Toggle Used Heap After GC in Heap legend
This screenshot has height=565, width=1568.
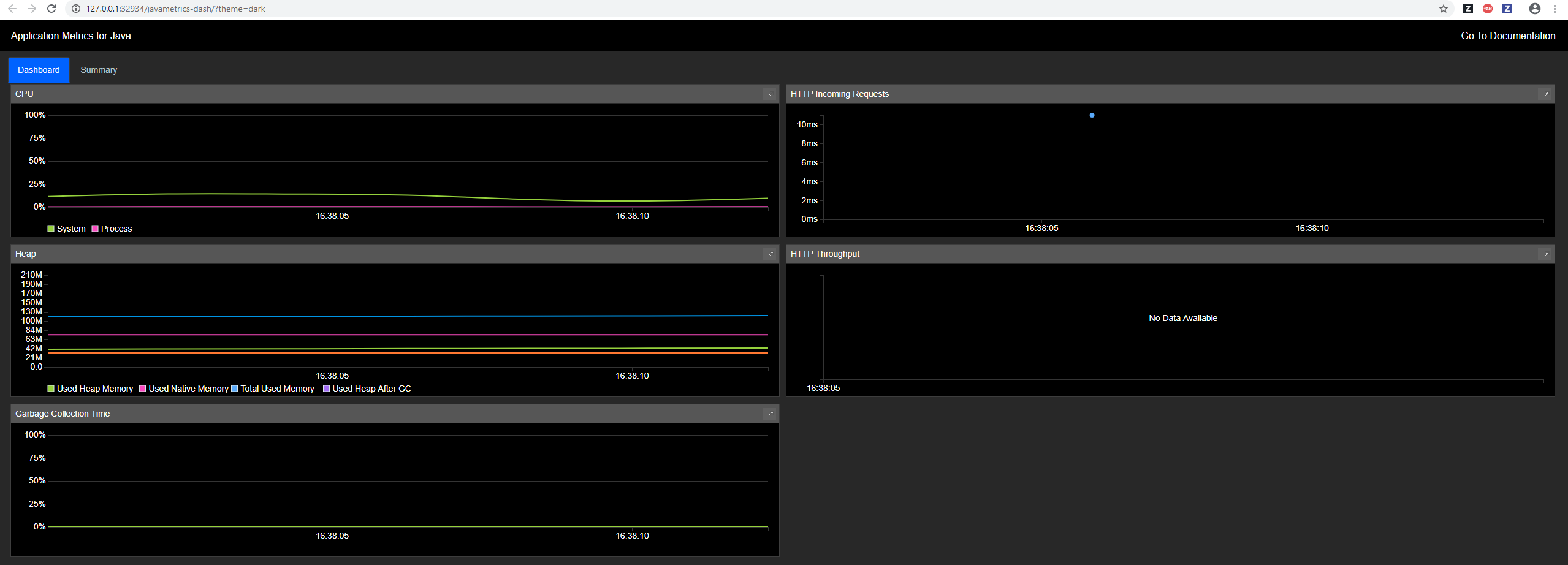pyautogui.click(x=367, y=388)
